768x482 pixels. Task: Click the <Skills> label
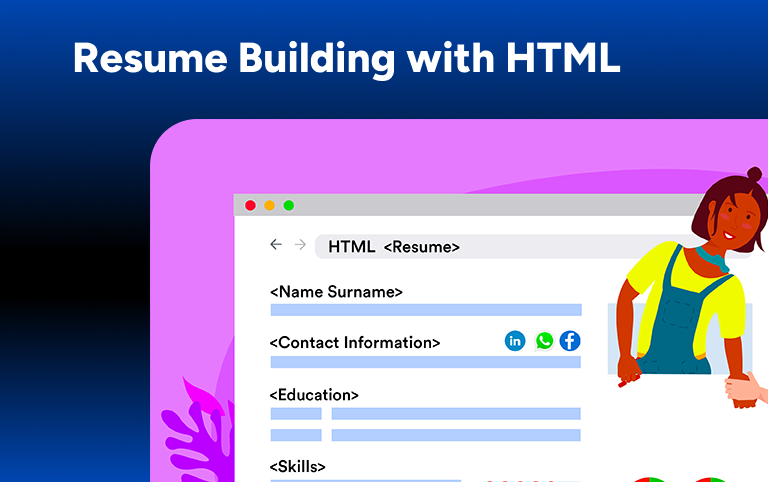coord(297,466)
